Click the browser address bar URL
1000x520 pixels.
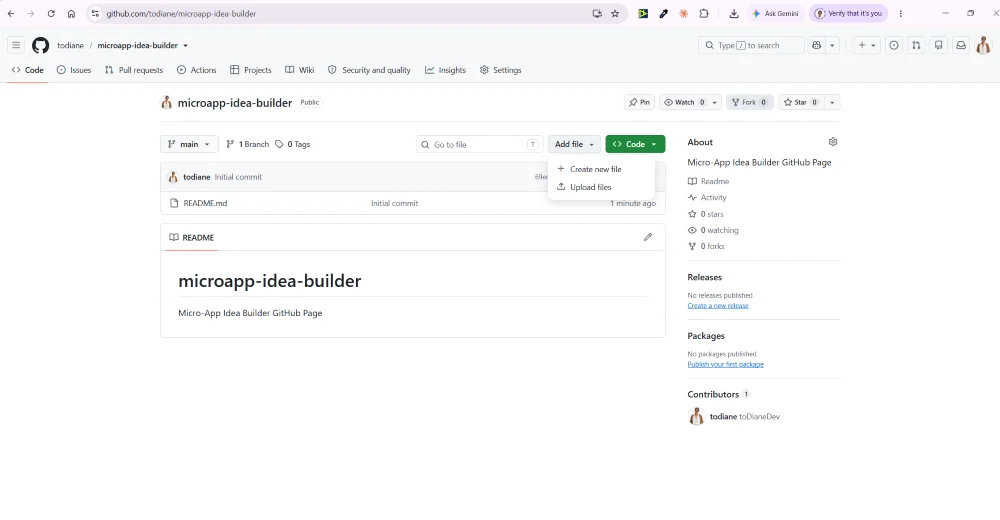tap(181, 13)
